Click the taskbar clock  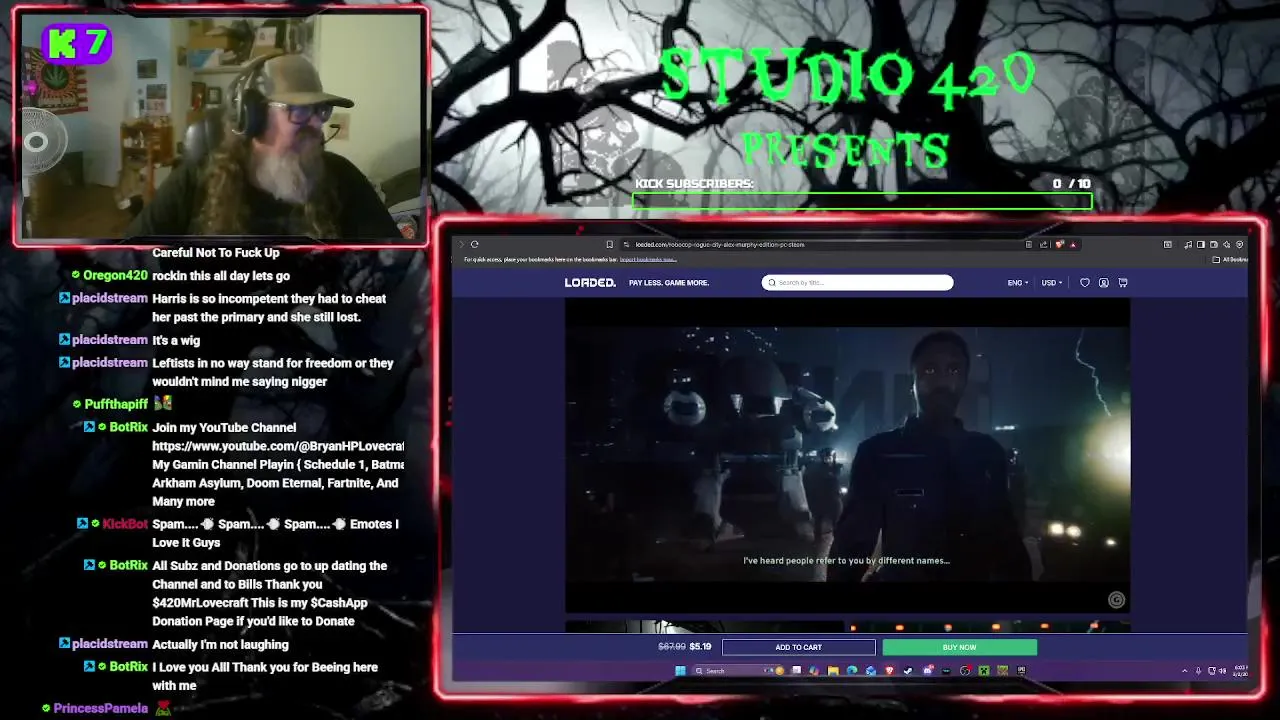coord(1241,671)
